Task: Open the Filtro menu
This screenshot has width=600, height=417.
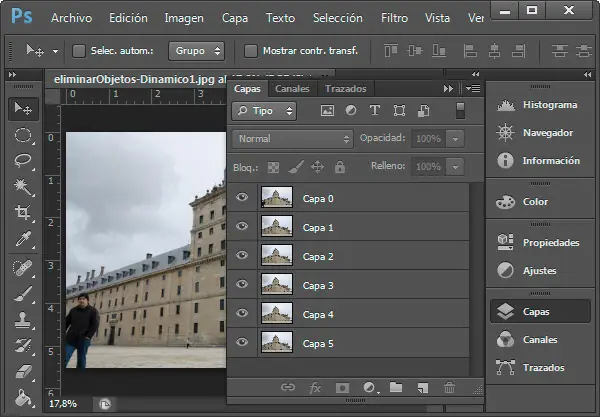Action: (x=394, y=18)
